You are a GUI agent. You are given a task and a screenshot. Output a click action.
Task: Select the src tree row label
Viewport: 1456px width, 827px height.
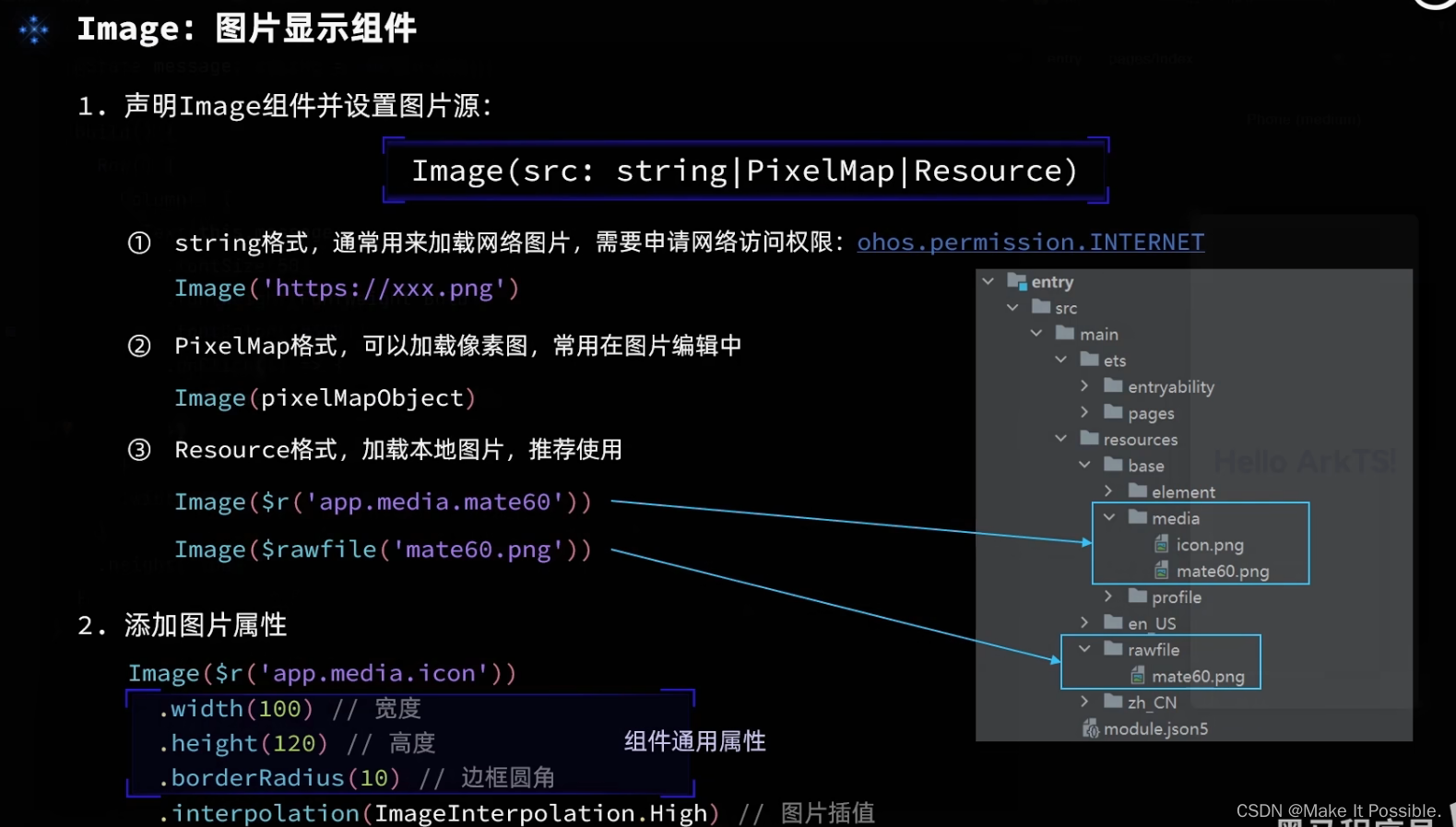pyautogui.click(x=1066, y=308)
